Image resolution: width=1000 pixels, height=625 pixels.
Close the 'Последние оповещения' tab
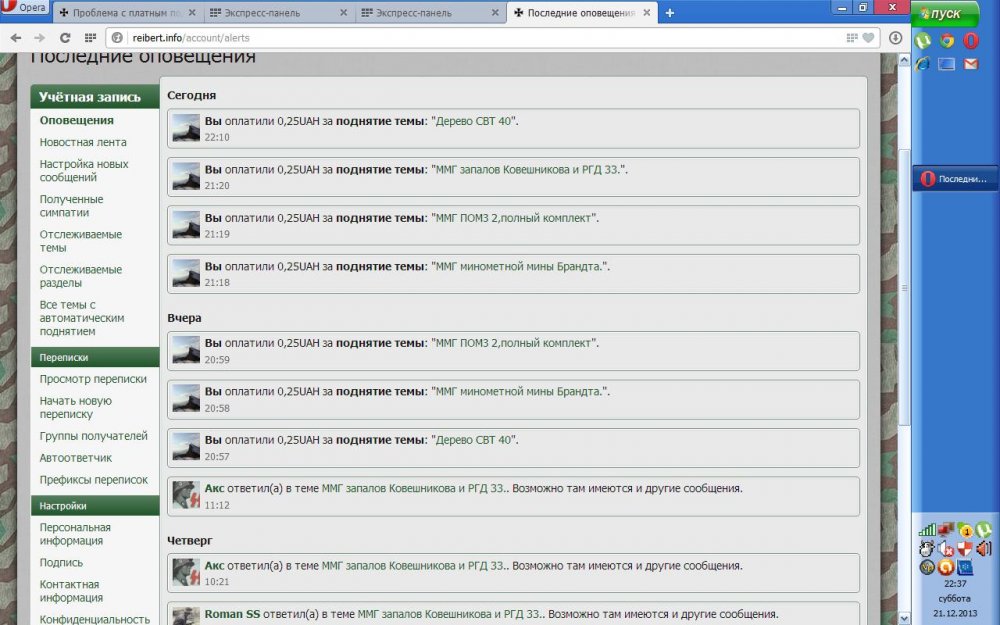647,13
